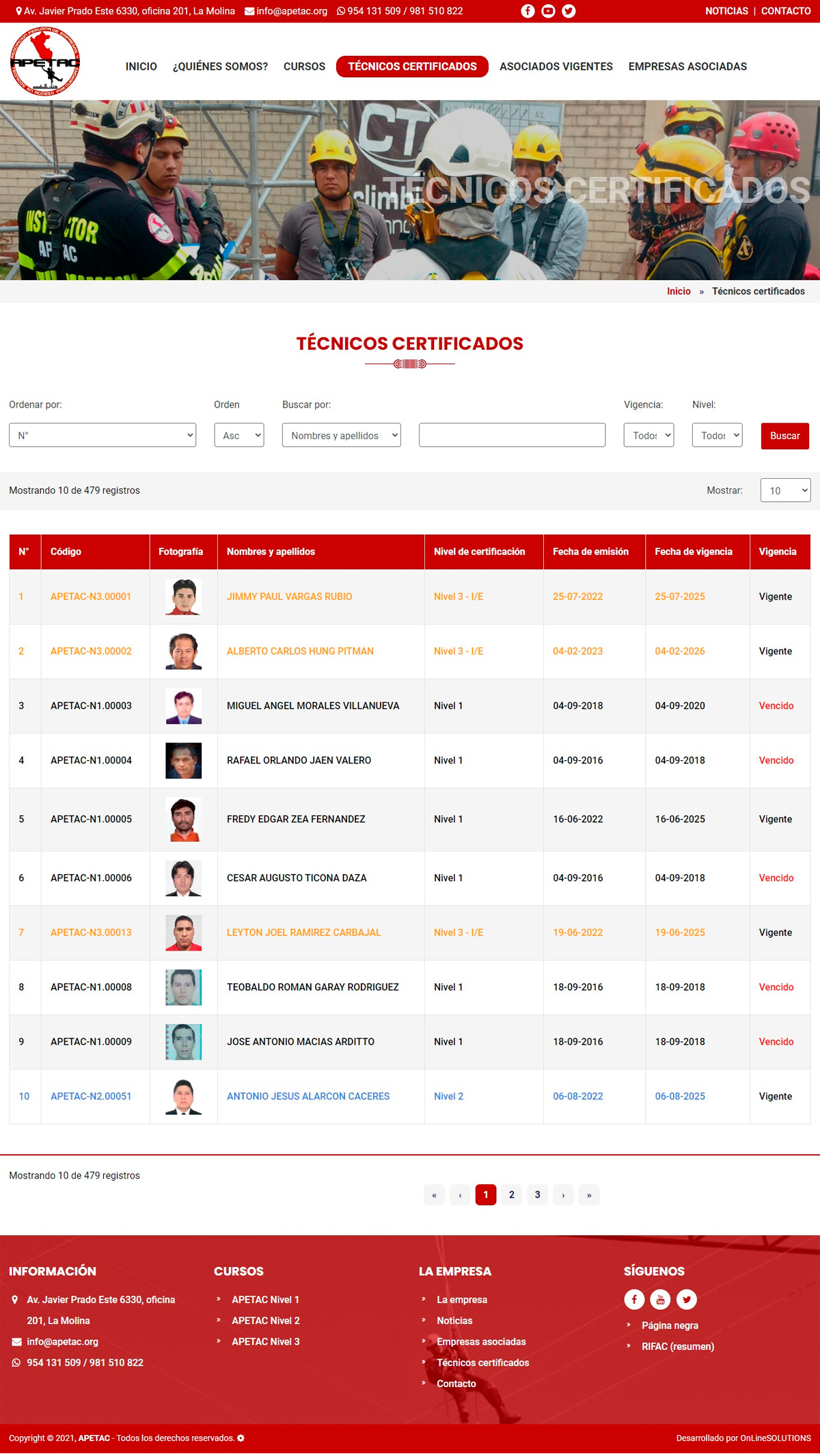Click footer YouTube round icon

(x=660, y=1299)
